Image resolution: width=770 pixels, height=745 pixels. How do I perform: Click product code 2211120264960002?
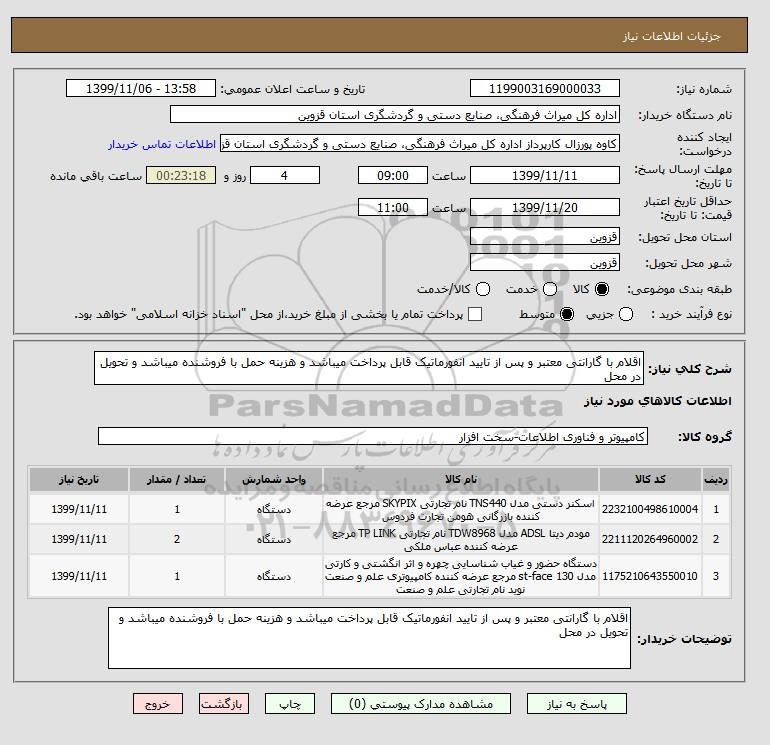(x=650, y=539)
